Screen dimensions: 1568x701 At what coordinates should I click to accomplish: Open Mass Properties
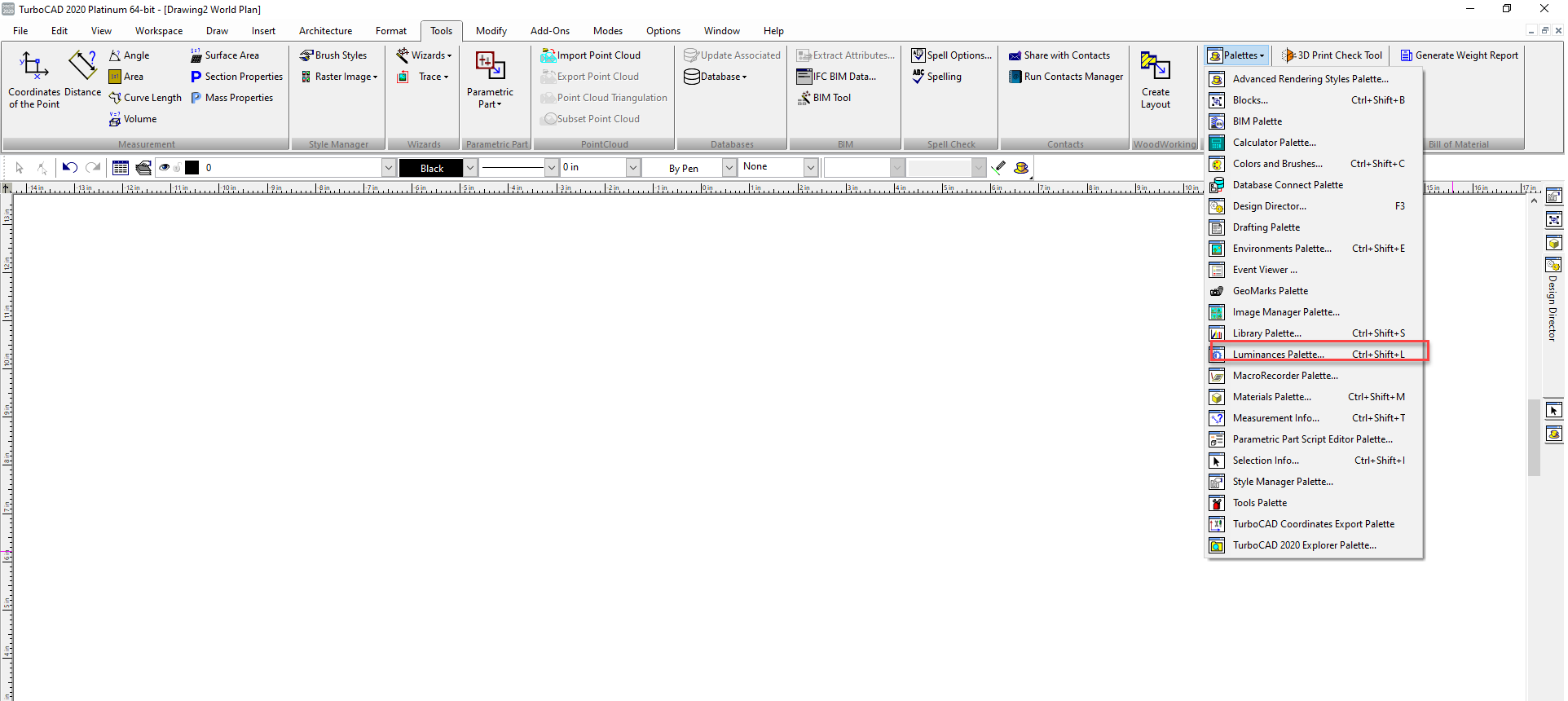(x=232, y=98)
